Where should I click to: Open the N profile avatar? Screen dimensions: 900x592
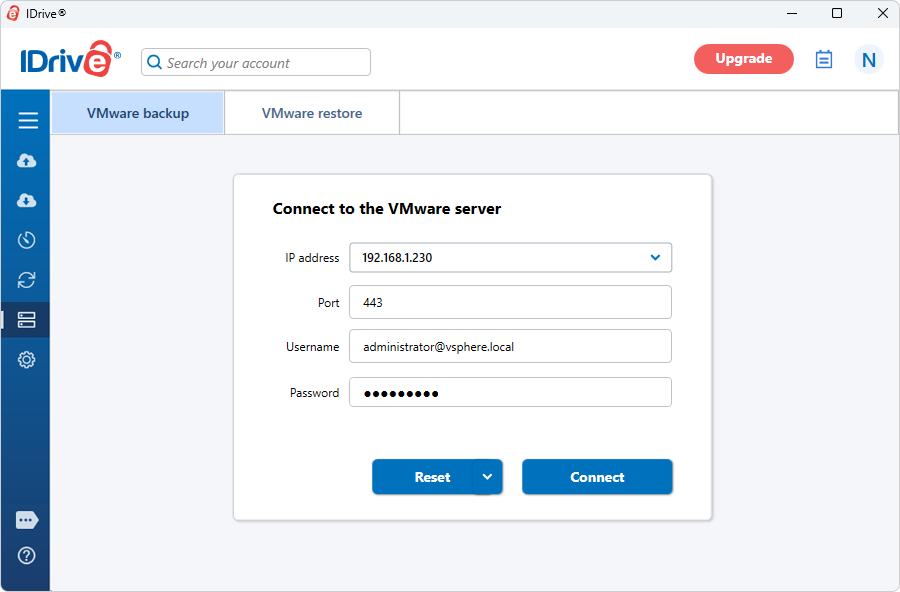pos(868,60)
